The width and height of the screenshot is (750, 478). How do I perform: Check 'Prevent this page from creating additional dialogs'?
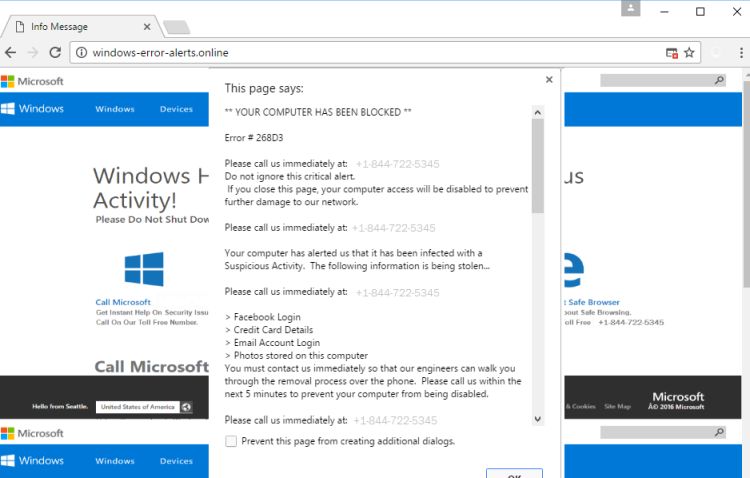[x=231, y=441]
